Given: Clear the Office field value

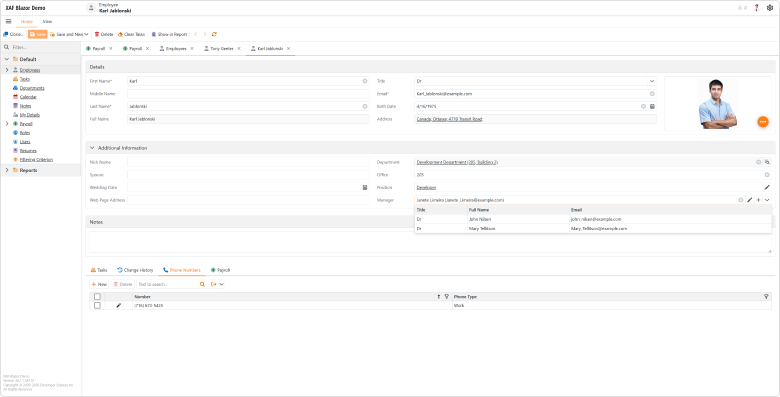Looking at the screenshot, I should pyautogui.click(x=767, y=175).
